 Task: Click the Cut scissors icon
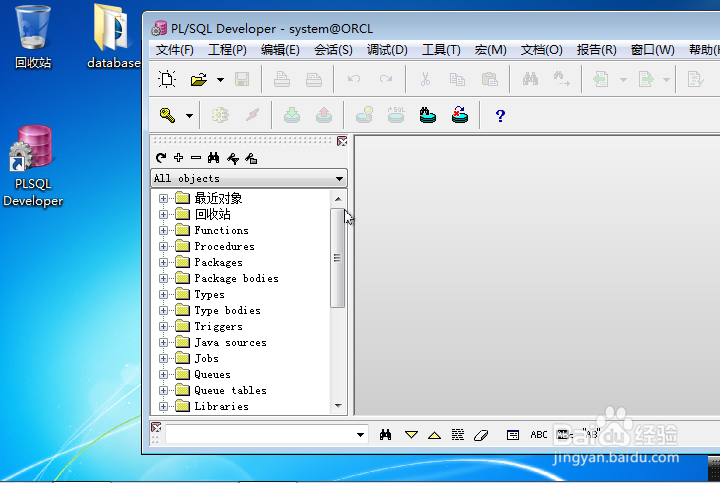[425, 79]
